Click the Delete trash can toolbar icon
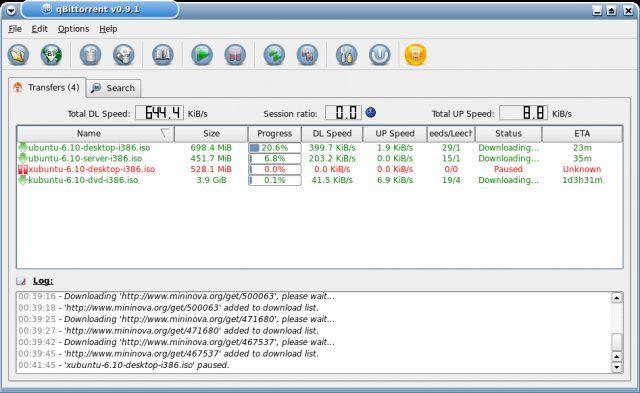 point(91,55)
